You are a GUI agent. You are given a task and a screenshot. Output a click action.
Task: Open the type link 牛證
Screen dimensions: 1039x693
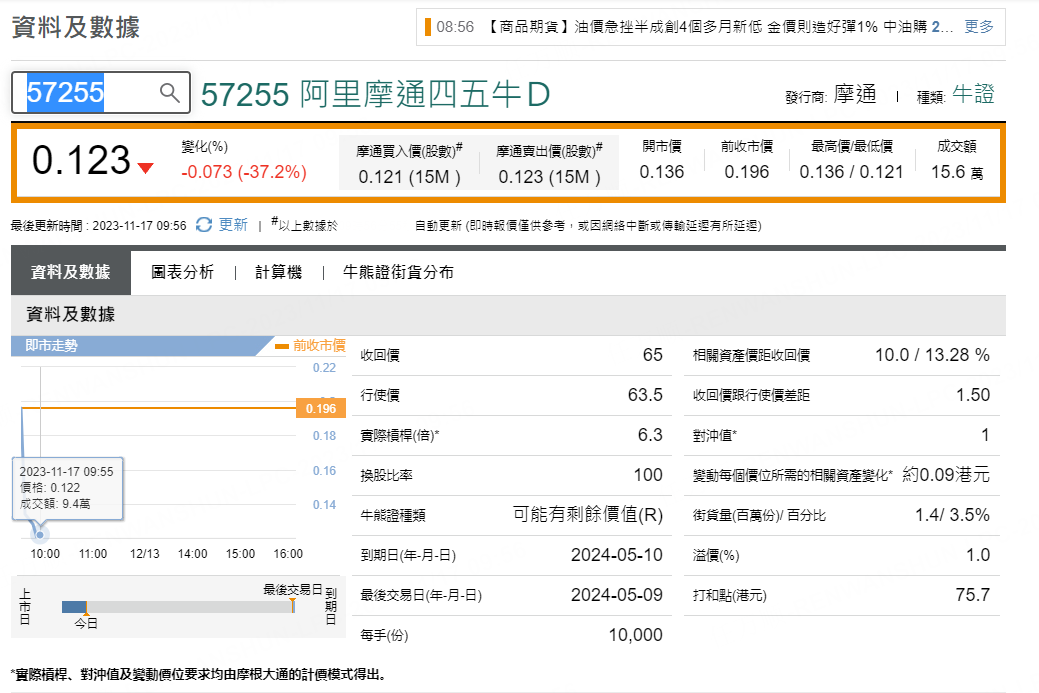973,94
